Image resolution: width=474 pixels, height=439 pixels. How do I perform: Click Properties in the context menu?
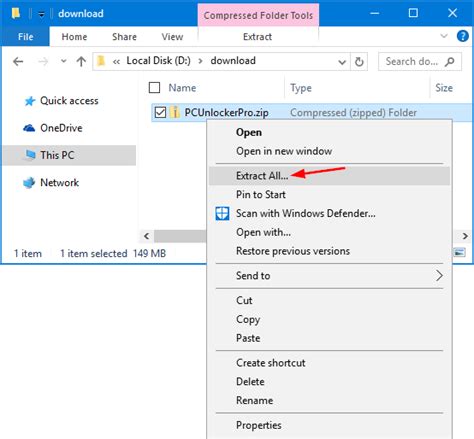(x=259, y=425)
